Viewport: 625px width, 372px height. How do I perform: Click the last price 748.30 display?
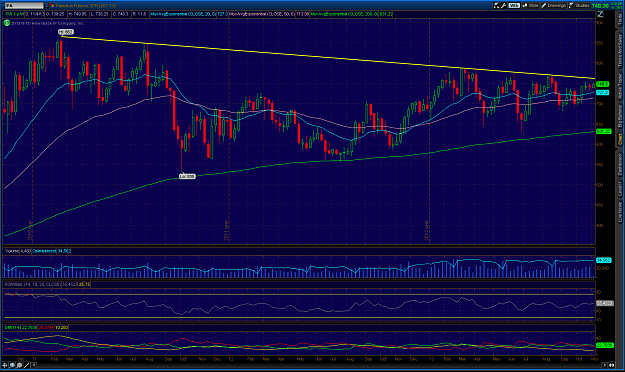[600, 6]
